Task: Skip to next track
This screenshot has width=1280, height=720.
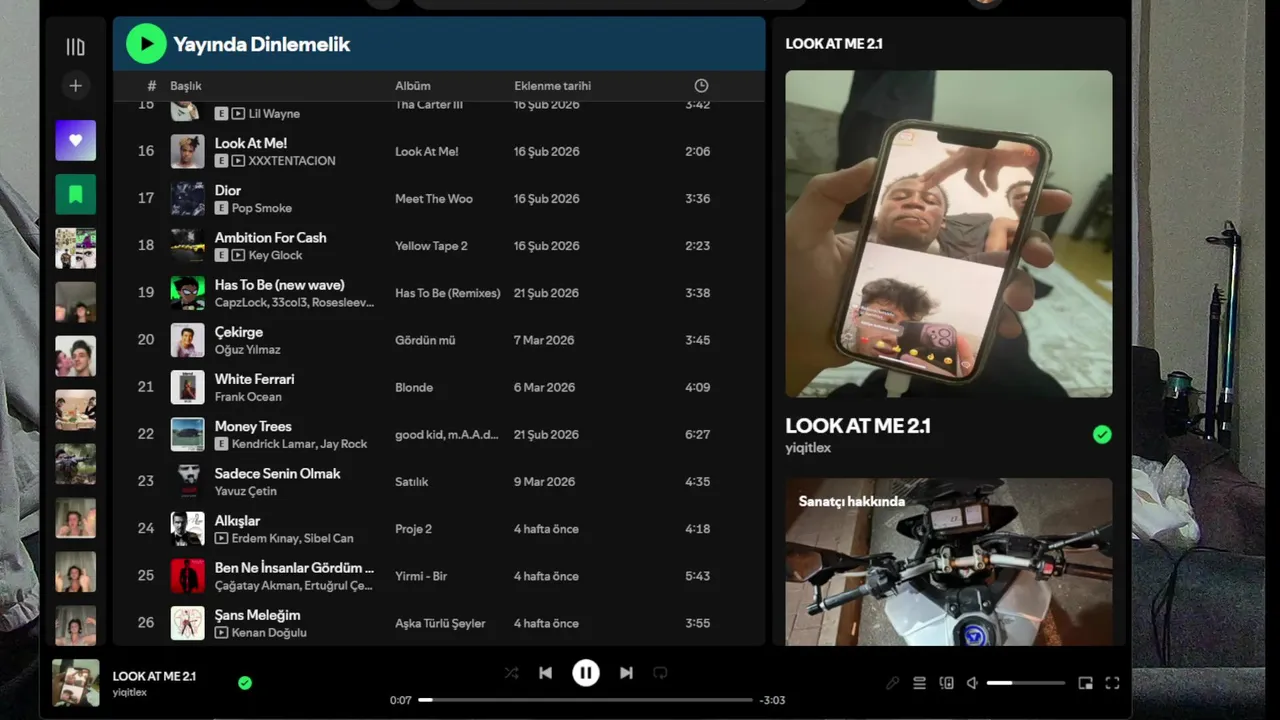Action: (x=626, y=673)
